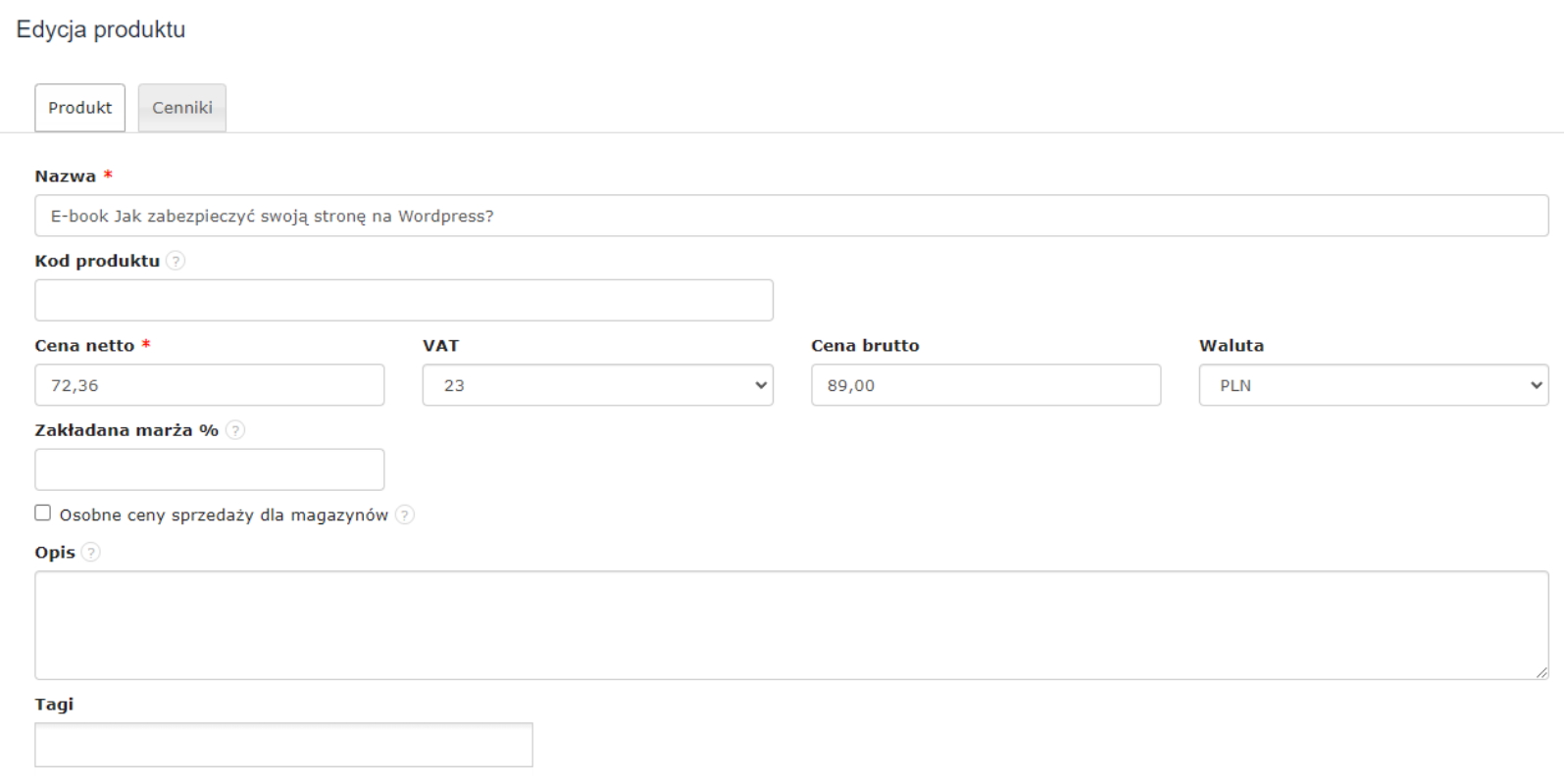
Task: Switch to the Cenniki tab
Action: (x=182, y=108)
